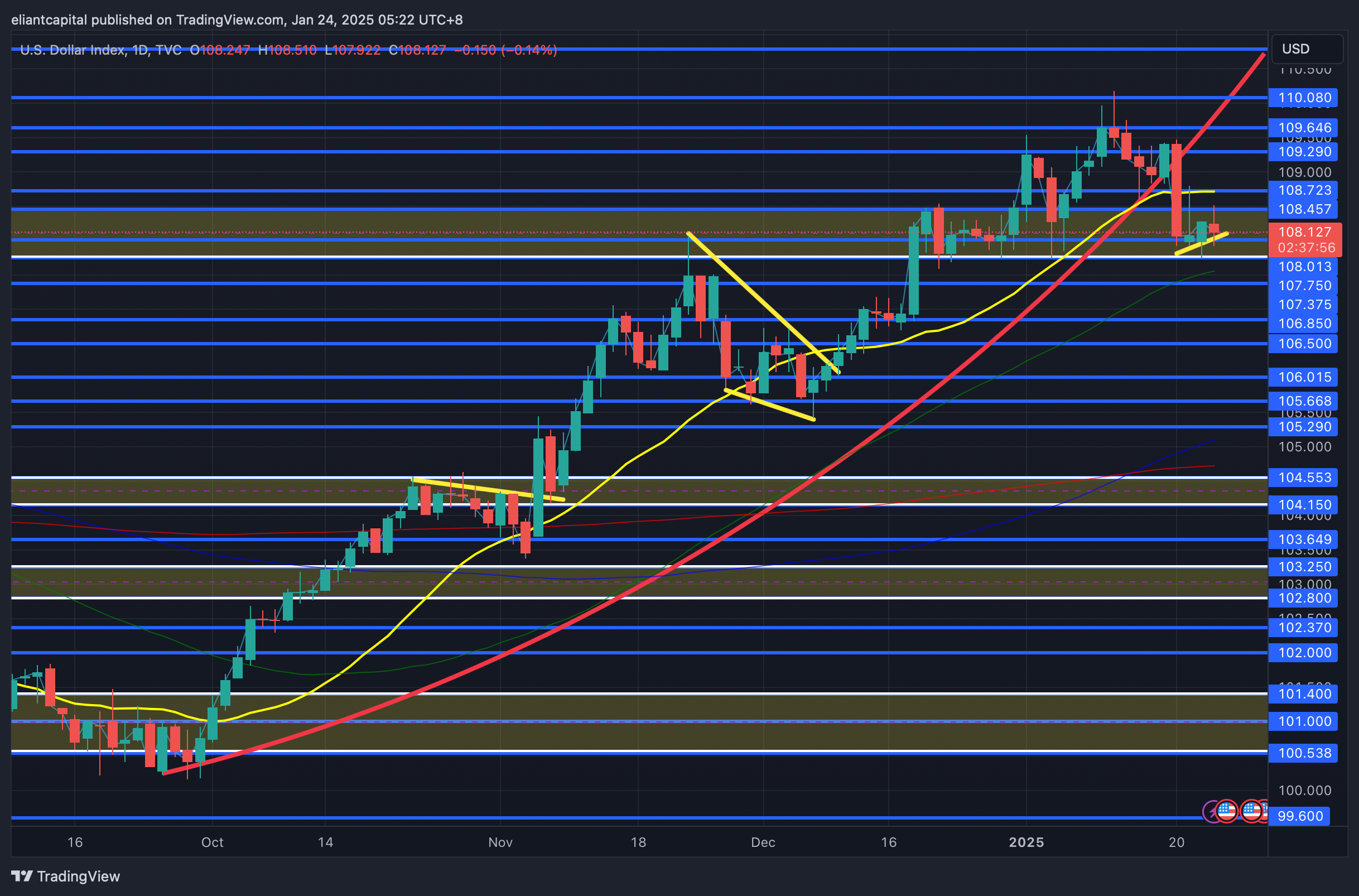The height and width of the screenshot is (896, 1359).
Task: Click the current price label 108.127
Action: 1304,232
